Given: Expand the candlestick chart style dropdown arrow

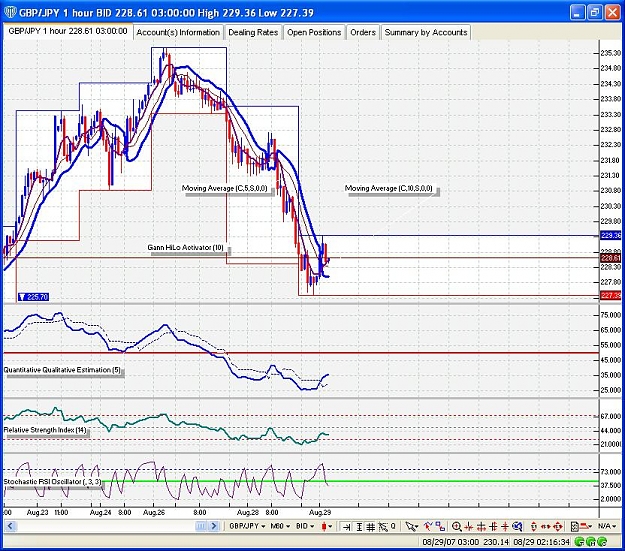Looking at the screenshot, I should click(x=330, y=527).
